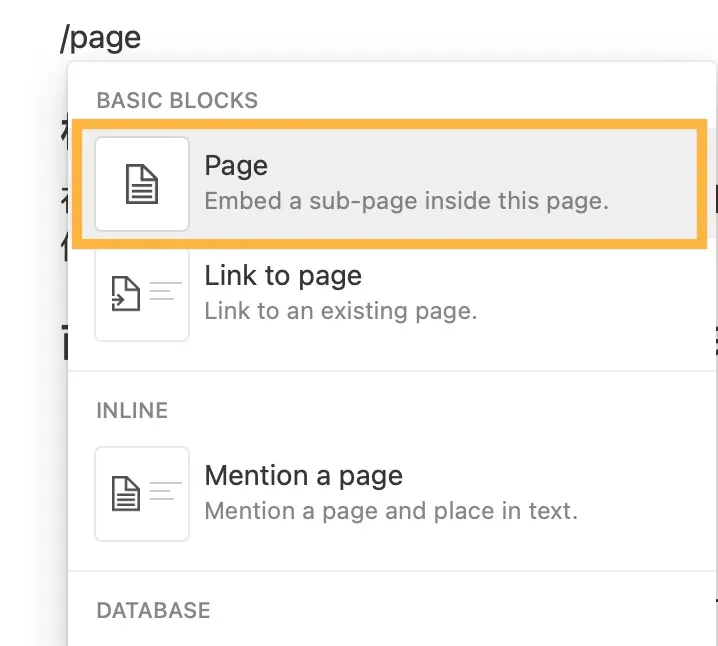Choose the "Mention a page" title text
This screenshot has height=646, width=718.
303,476
